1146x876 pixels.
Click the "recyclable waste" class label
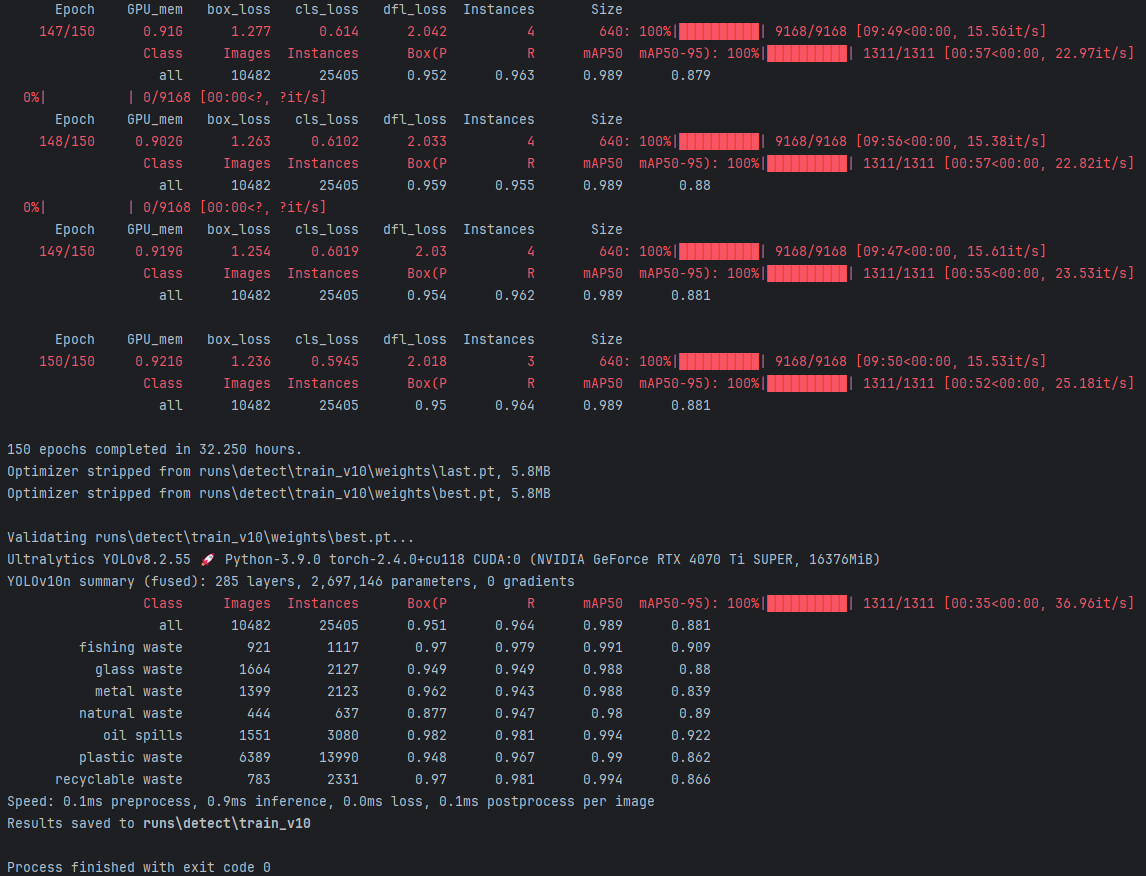[118, 779]
